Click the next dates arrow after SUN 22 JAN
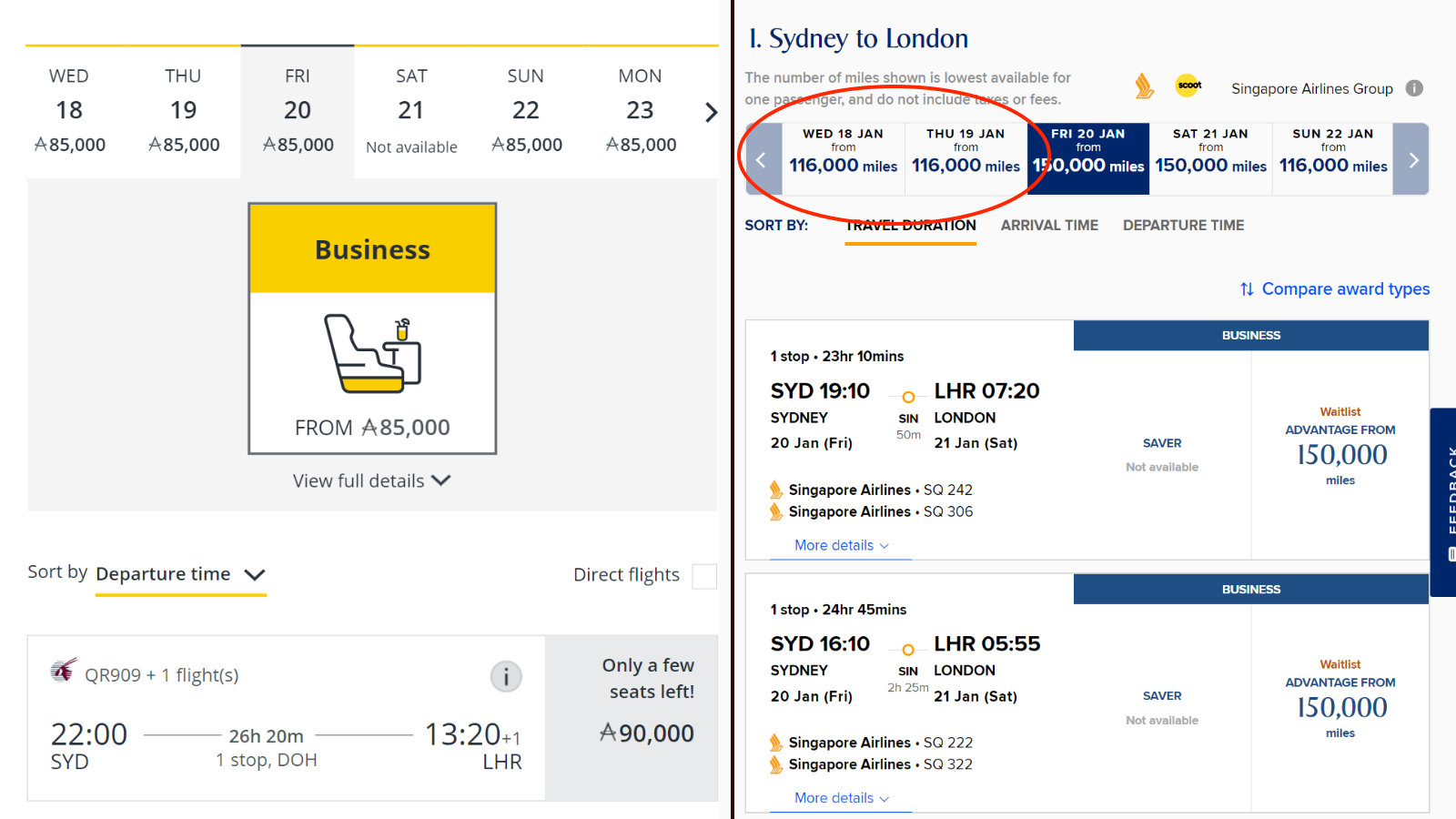1456x819 pixels. (1412, 160)
